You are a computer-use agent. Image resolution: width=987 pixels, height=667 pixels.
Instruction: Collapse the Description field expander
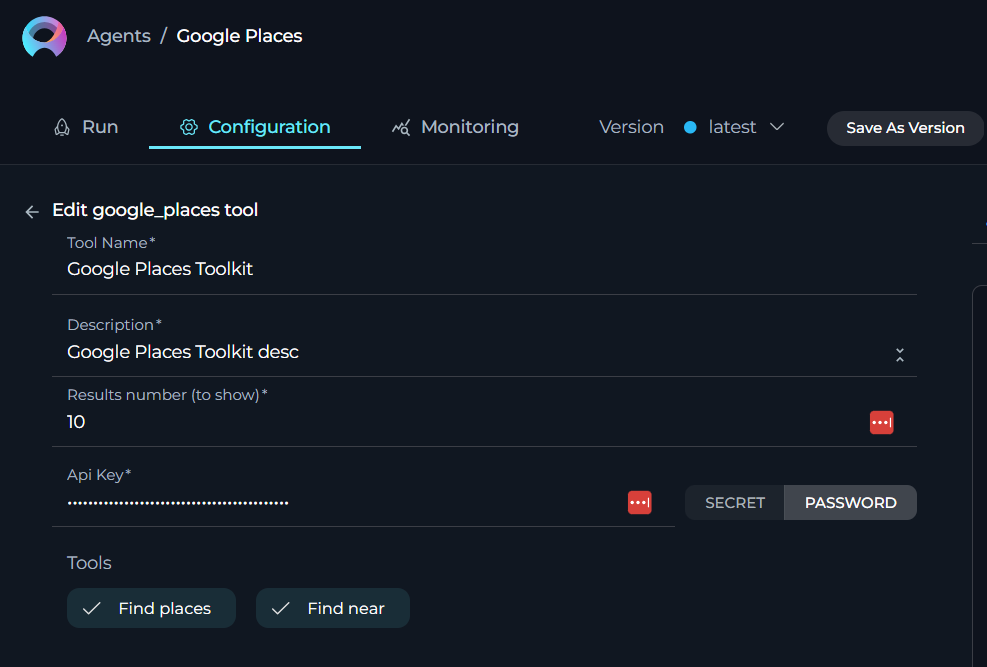[900, 355]
